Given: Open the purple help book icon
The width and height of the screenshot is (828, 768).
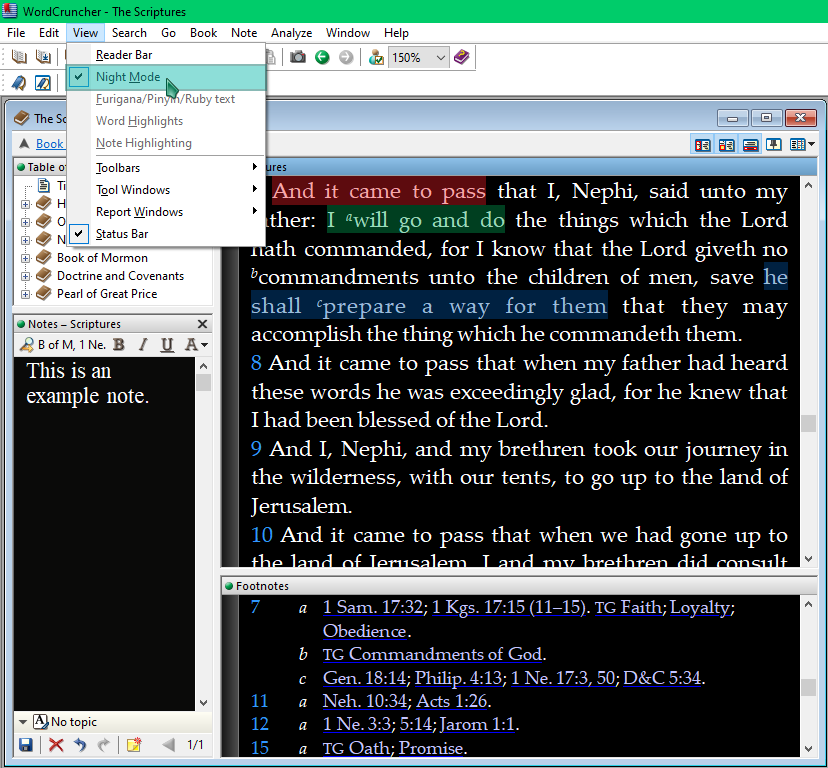Looking at the screenshot, I should pyautogui.click(x=462, y=57).
